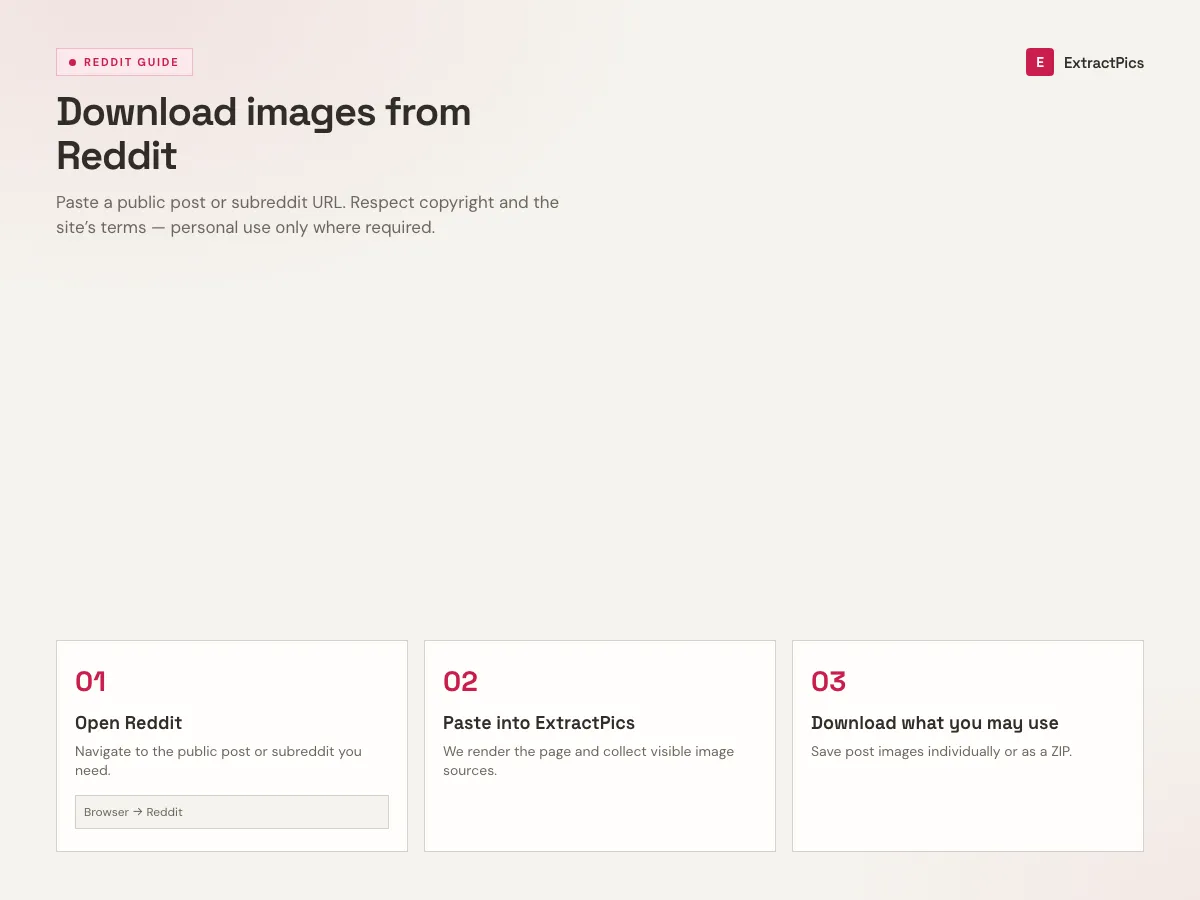Click the Download what you may use title
This screenshot has width=1200, height=900.
pyautogui.click(x=935, y=723)
